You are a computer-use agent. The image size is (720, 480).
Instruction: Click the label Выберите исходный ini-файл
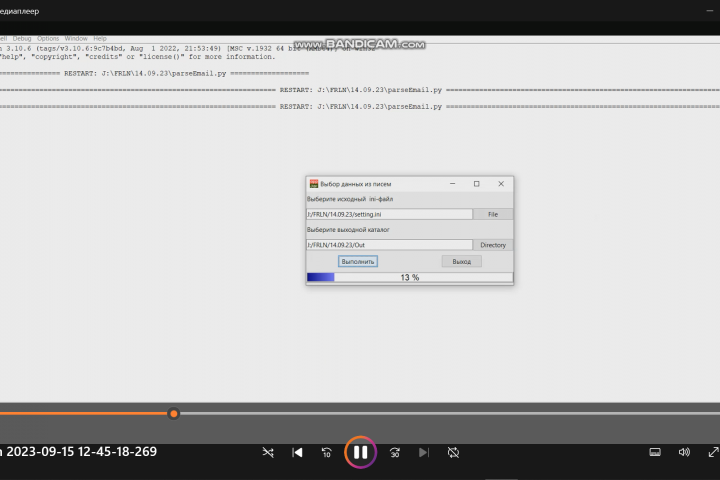pyautogui.click(x=350, y=199)
